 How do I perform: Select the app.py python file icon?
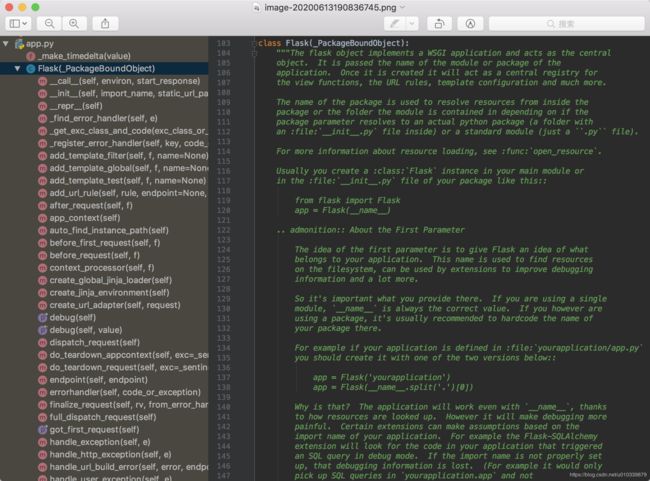(19, 44)
